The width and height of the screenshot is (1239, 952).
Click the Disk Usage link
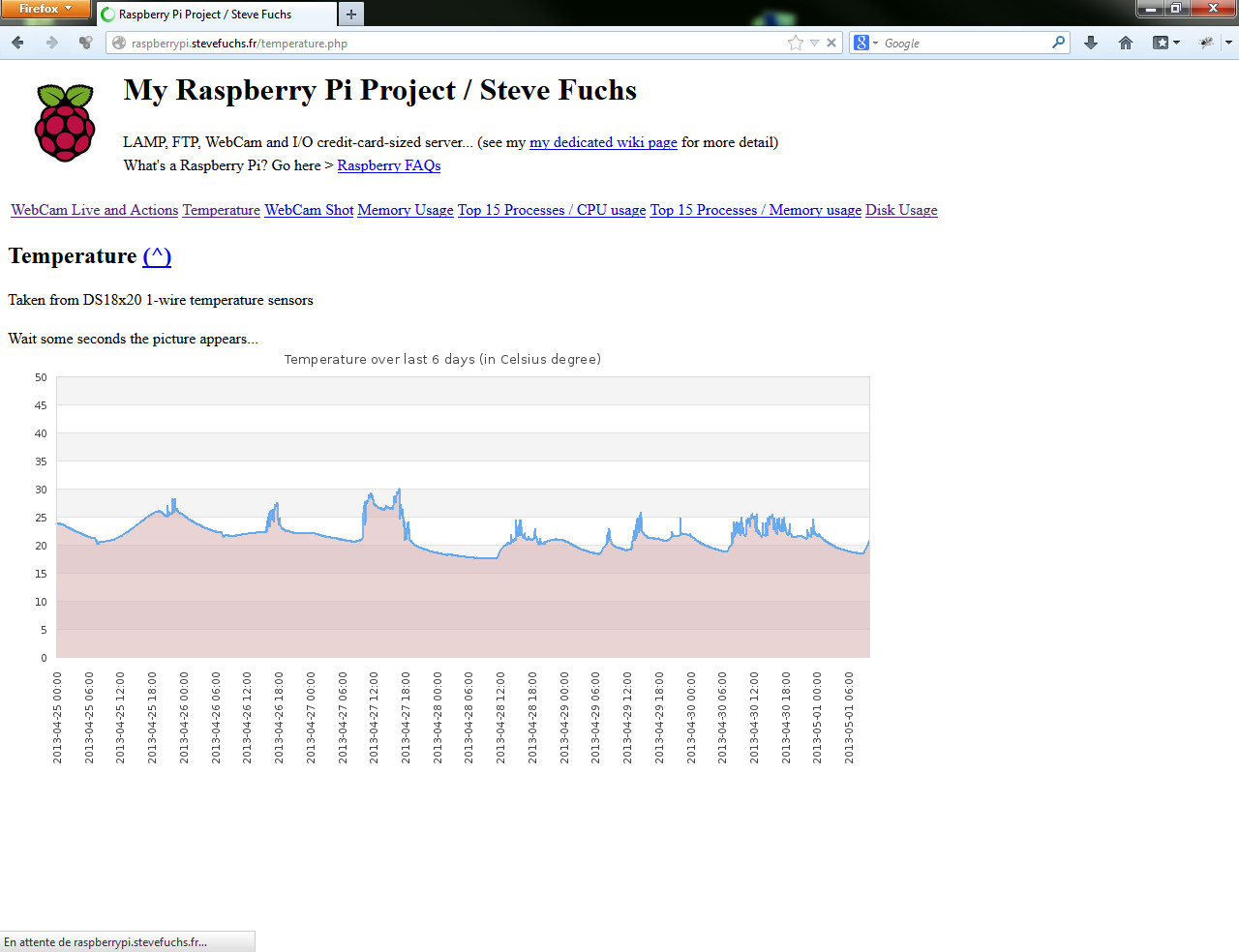coord(900,210)
